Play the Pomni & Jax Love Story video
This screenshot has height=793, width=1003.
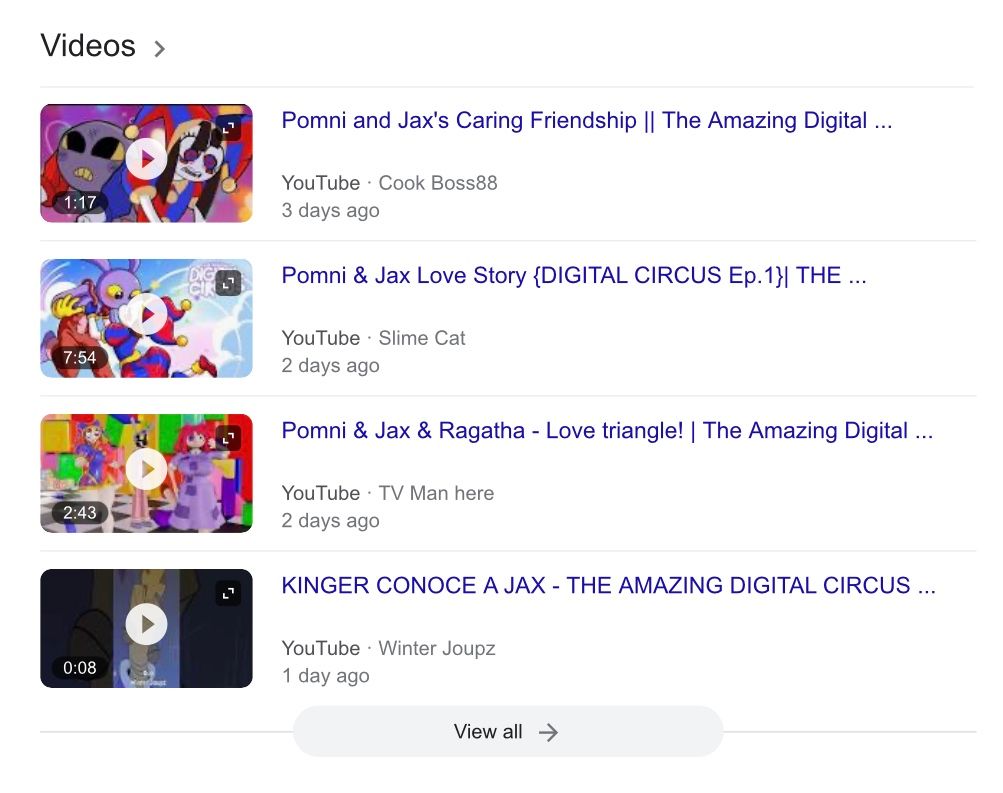[x=146, y=315]
